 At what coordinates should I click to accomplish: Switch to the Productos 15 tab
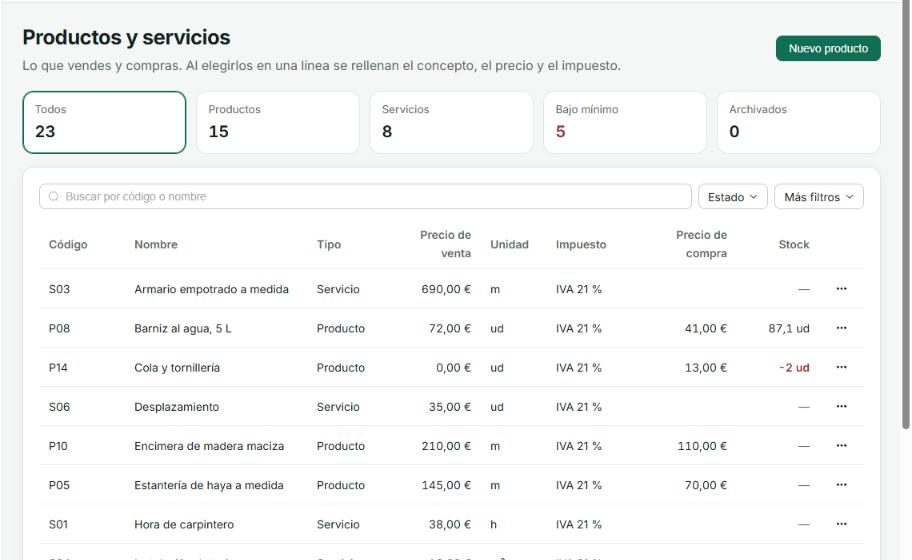tap(278, 122)
